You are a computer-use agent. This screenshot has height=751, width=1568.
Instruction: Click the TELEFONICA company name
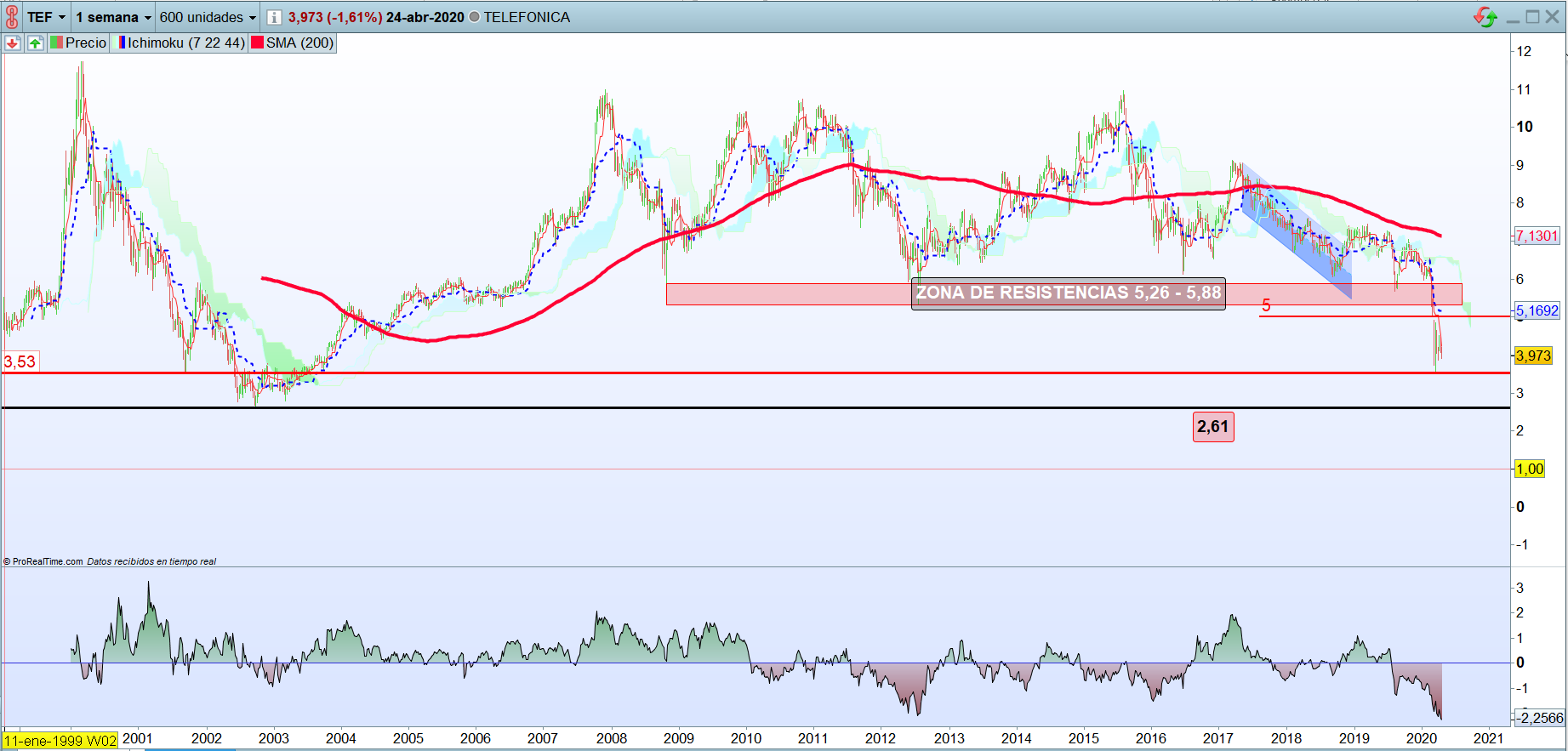527,17
